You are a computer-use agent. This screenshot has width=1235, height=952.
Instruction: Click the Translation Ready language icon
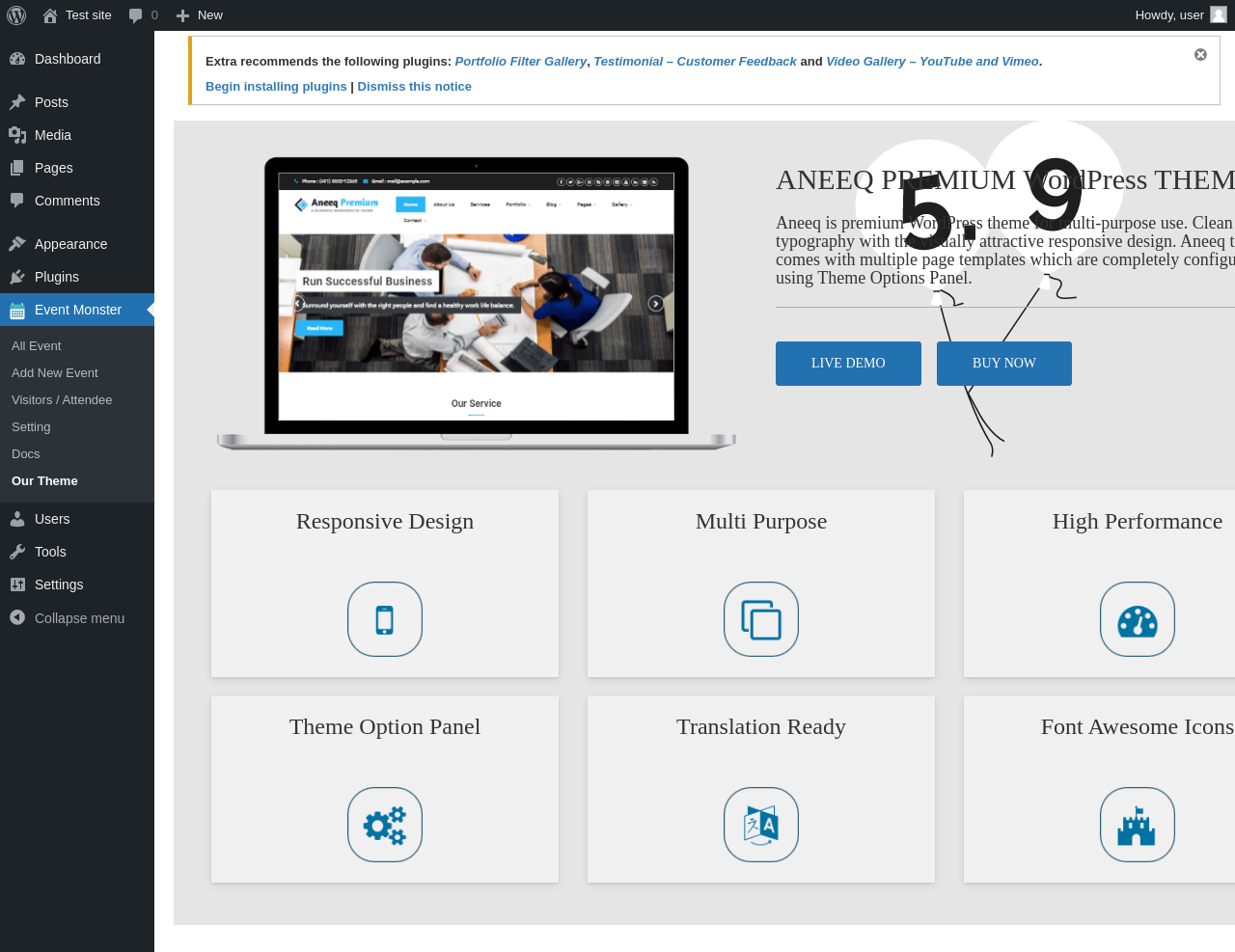coord(761,825)
